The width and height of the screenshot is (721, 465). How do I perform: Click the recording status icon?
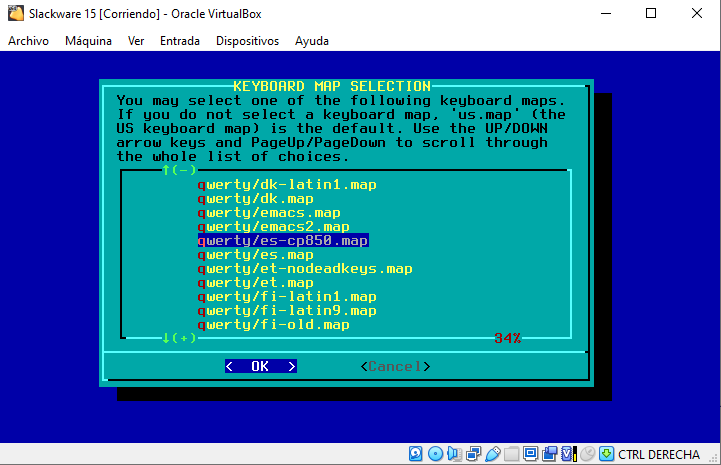pyautogui.click(x=549, y=454)
